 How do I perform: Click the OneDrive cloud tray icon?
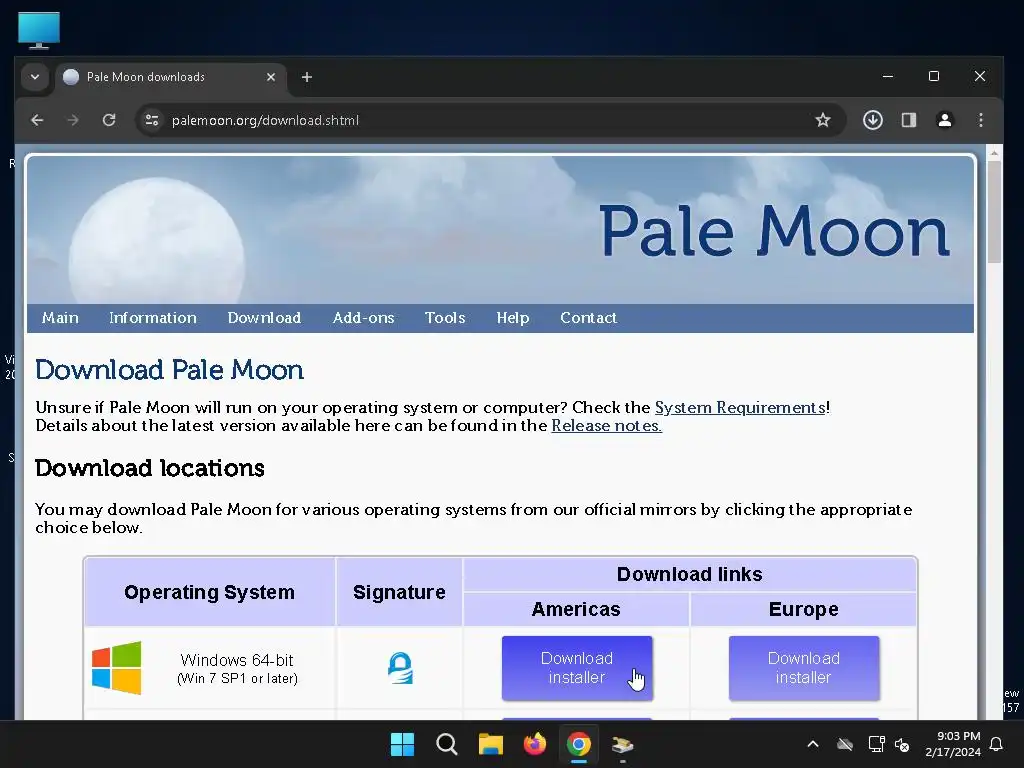[x=845, y=744]
